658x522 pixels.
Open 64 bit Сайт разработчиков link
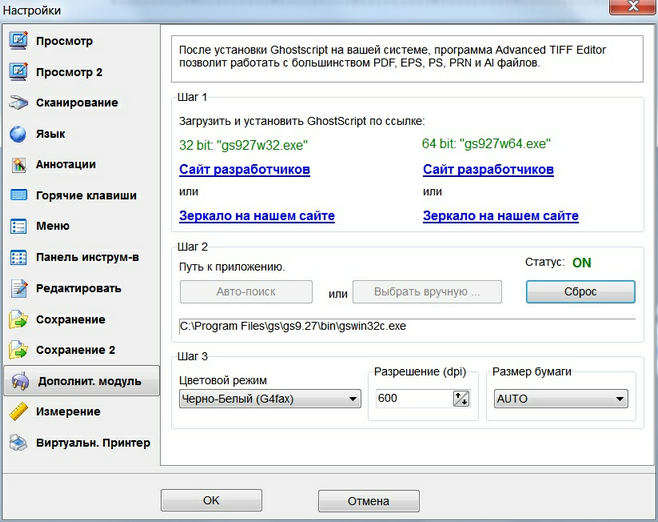(x=488, y=170)
